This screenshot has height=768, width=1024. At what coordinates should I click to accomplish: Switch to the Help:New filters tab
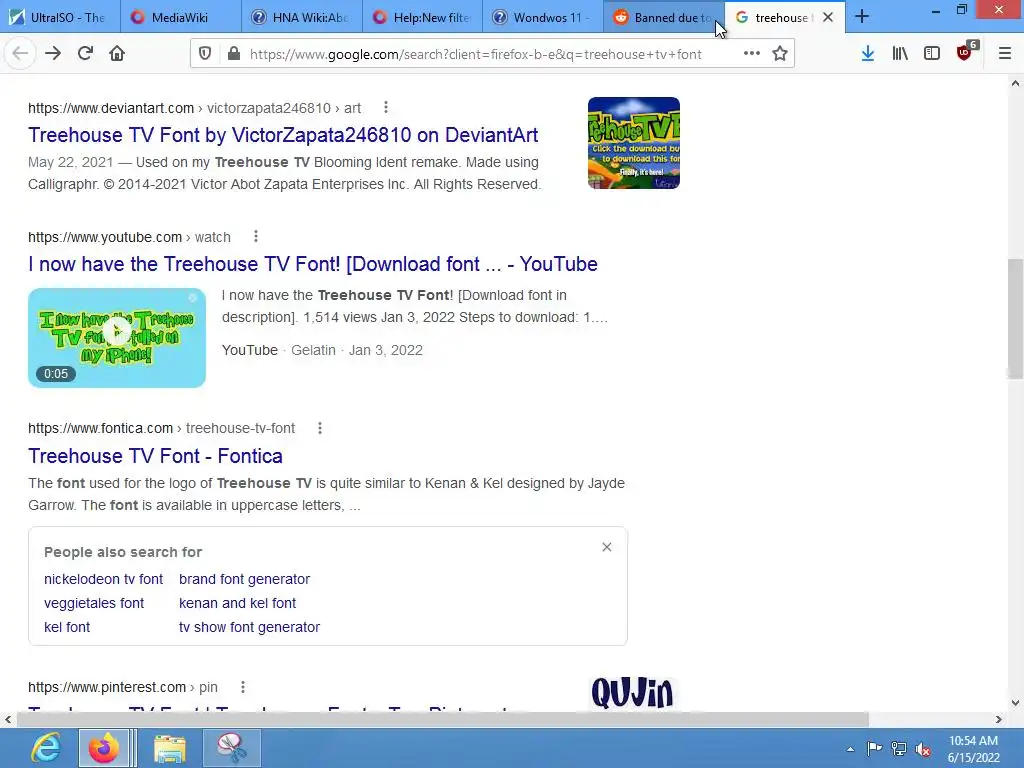click(x=423, y=17)
